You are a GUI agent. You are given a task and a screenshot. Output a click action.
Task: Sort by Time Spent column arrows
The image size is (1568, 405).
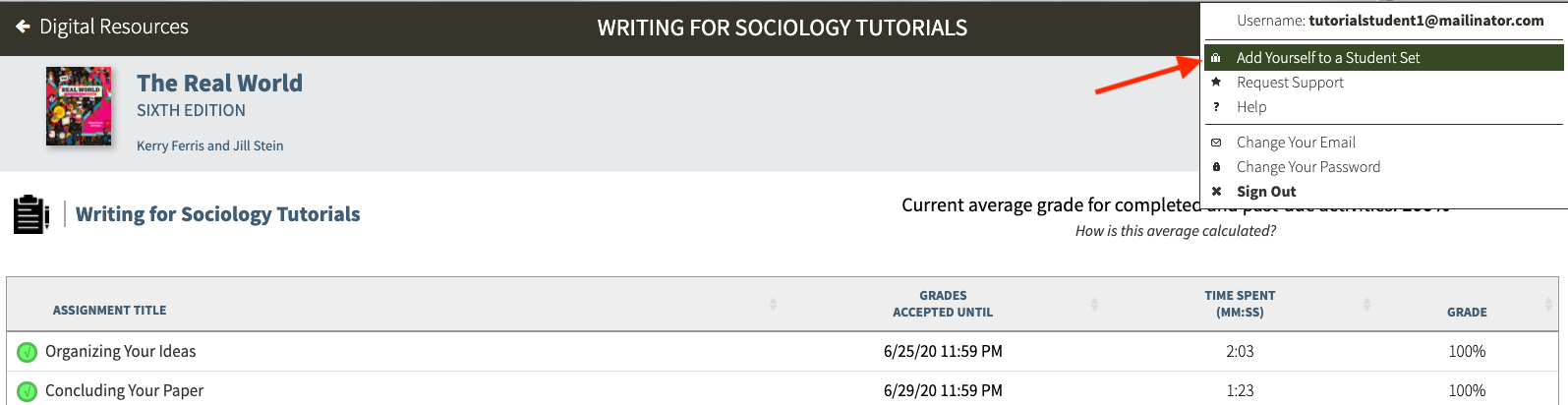(1366, 305)
